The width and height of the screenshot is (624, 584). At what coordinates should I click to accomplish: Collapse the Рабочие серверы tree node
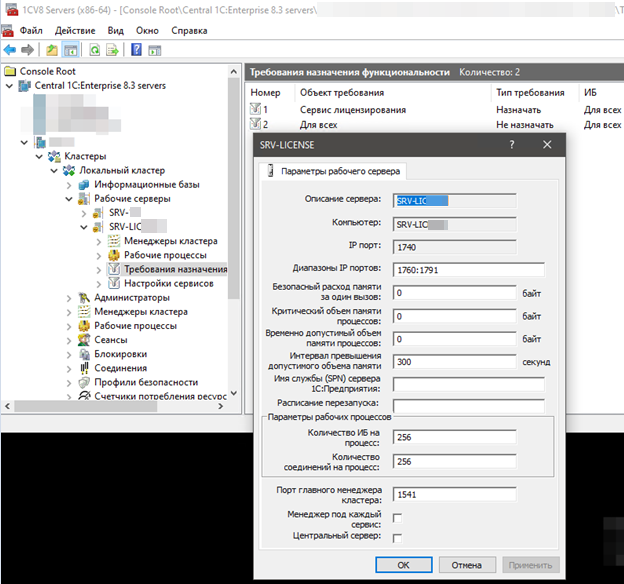69,199
